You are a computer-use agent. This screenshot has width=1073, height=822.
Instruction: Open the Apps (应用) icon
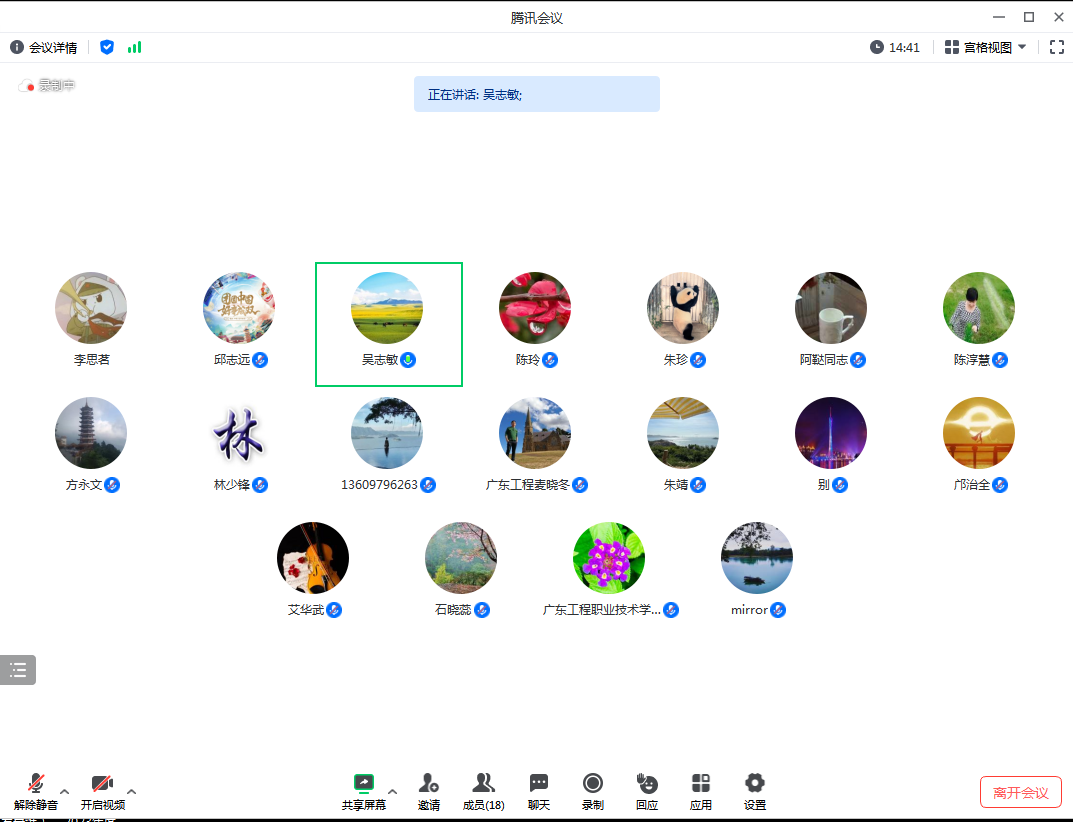click(x=701, y=783)
